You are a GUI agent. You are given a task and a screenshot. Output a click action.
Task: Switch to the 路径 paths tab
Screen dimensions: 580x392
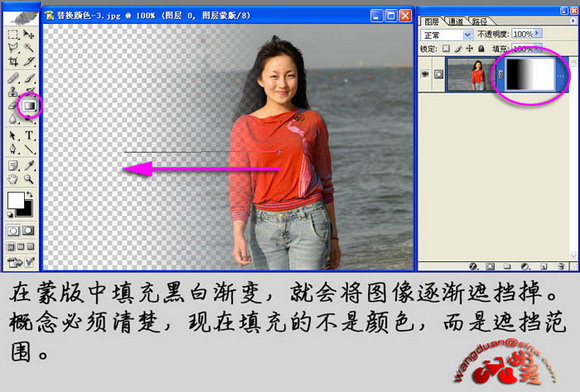tap(479, 21)
